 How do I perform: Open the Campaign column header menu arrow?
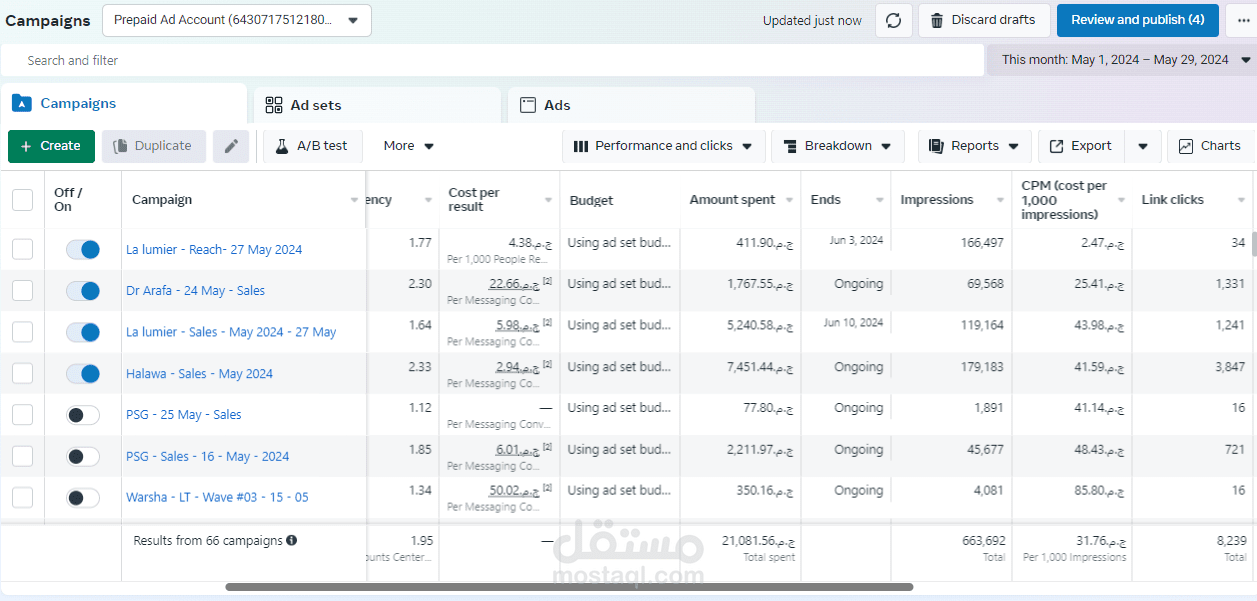click(x=354, y=200)
